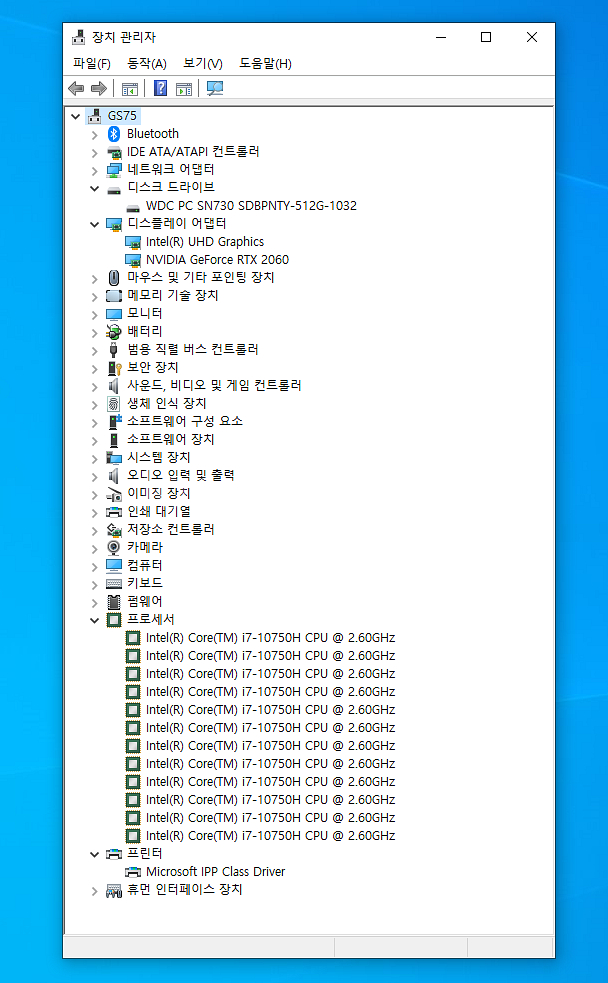Image resolution: width=608 pixels, height=983 pixels.
Task: Click the 저장소 컨트롤러 icon
Action: (113, 530)
